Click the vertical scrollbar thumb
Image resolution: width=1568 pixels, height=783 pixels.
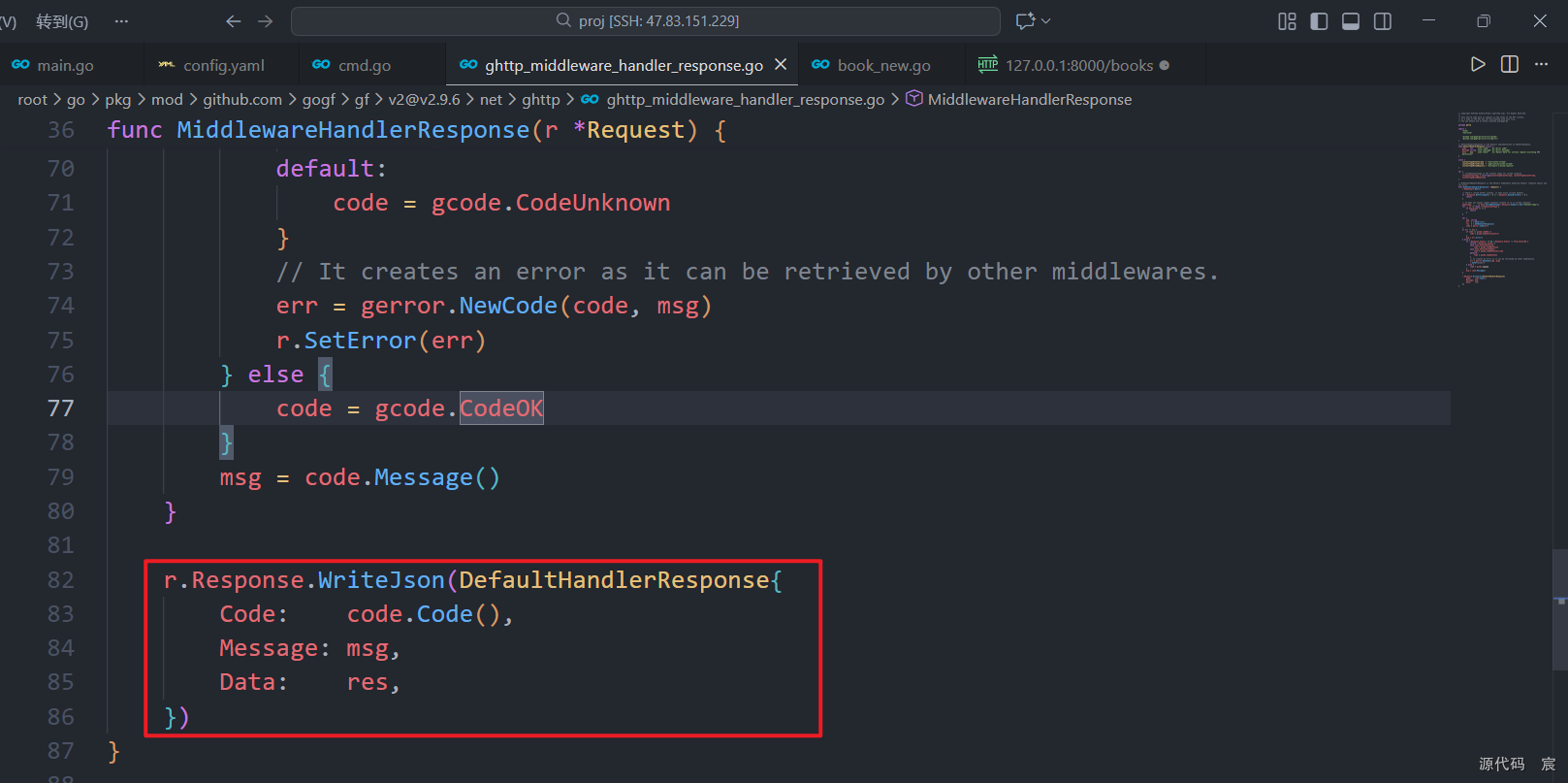1559,609
